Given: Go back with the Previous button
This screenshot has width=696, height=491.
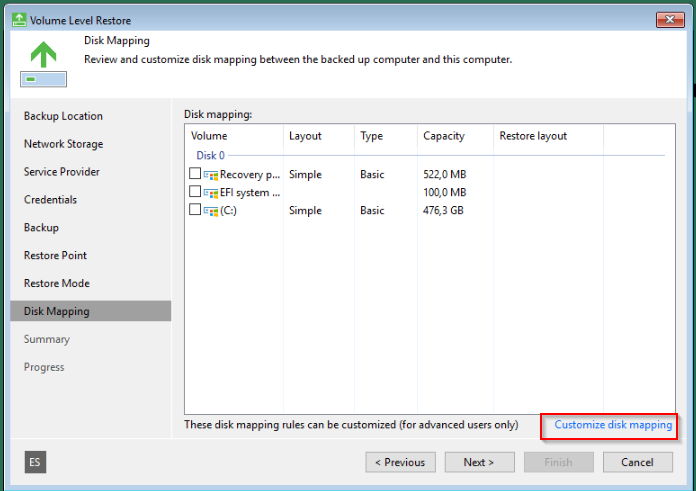Looking at the screenshot, I should [400, 462].
